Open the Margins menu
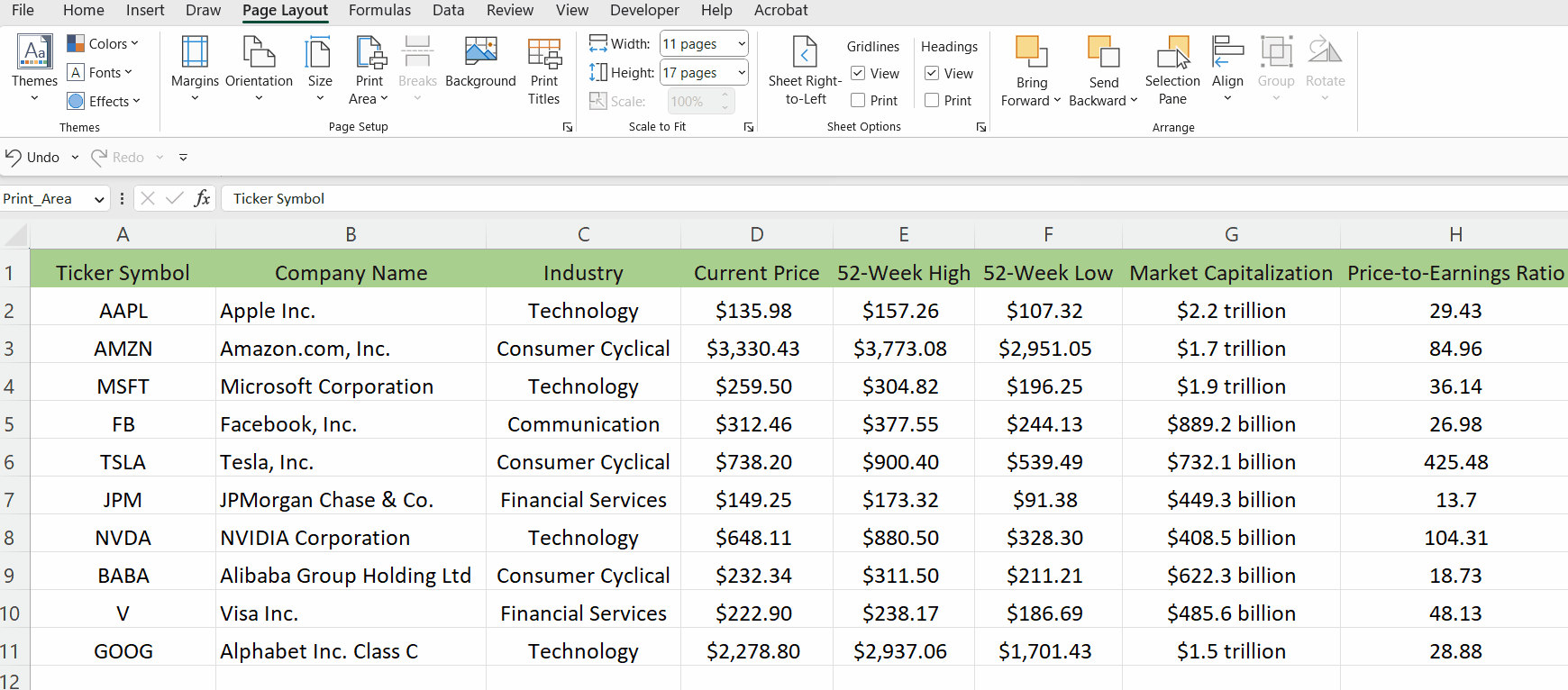 (195, 68)
